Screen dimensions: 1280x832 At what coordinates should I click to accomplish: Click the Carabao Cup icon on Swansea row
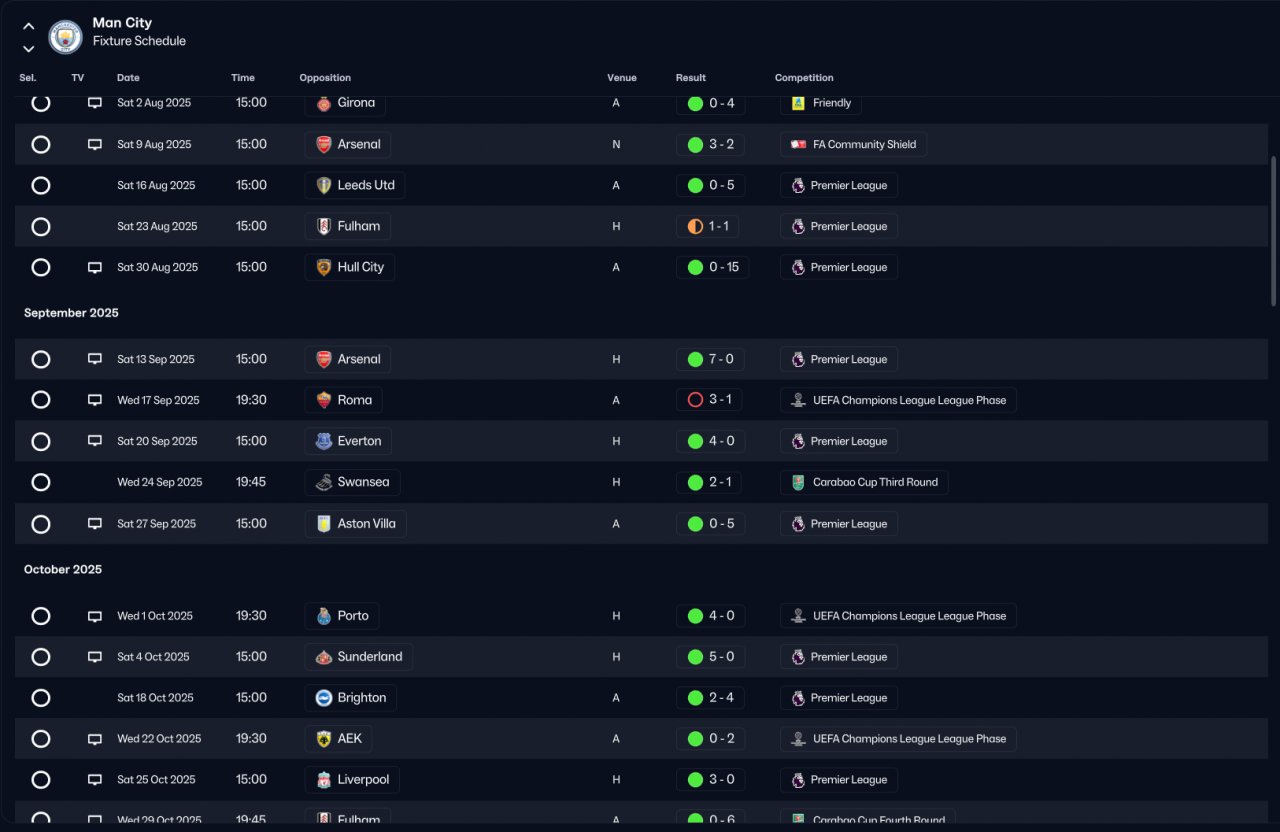tap(797, 482)
